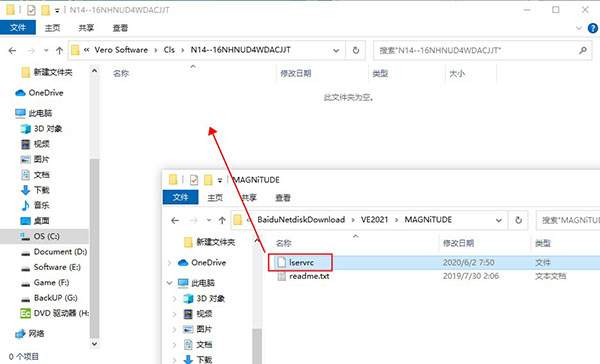Click back arrow in MAGNiTUDE window
Image resolution: width=600 pixels, height=364 pixels.
point(175,220)
